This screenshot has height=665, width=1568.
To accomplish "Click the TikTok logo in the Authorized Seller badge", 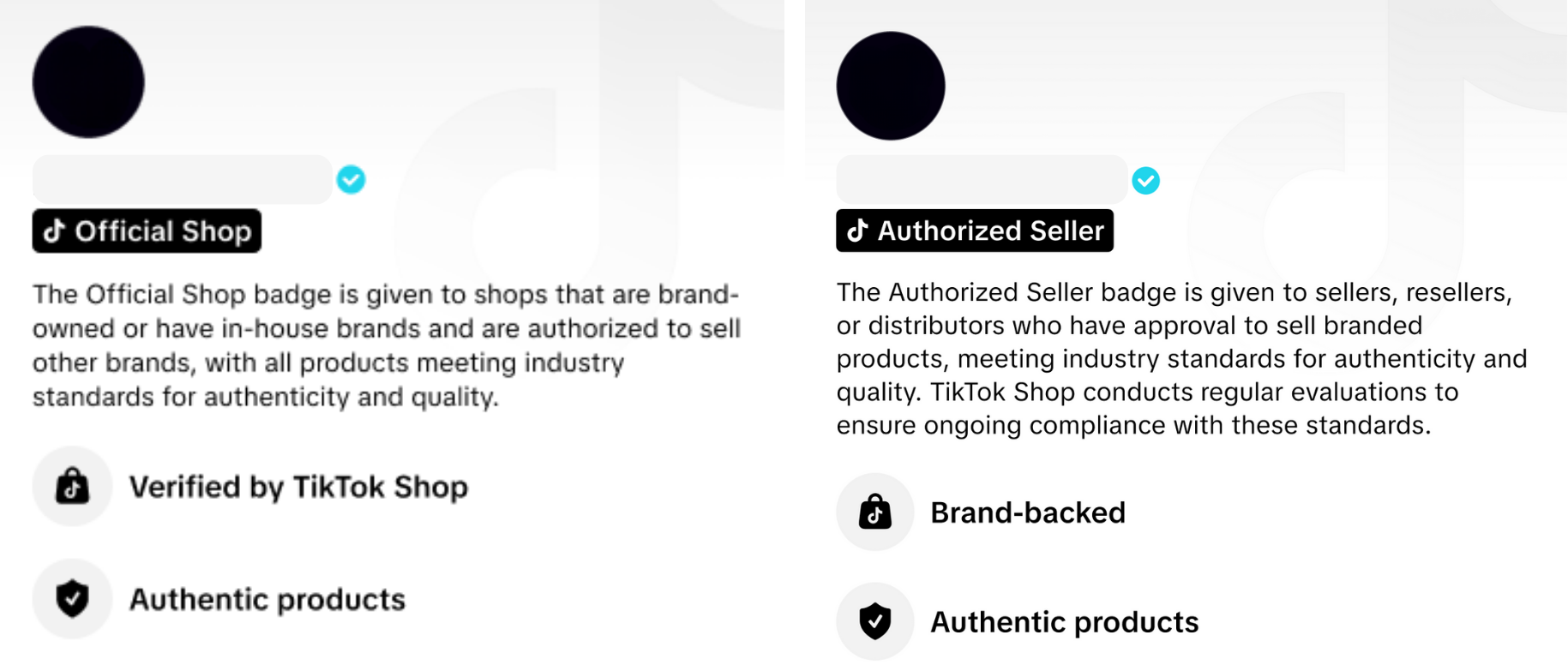I will [857, 231].
